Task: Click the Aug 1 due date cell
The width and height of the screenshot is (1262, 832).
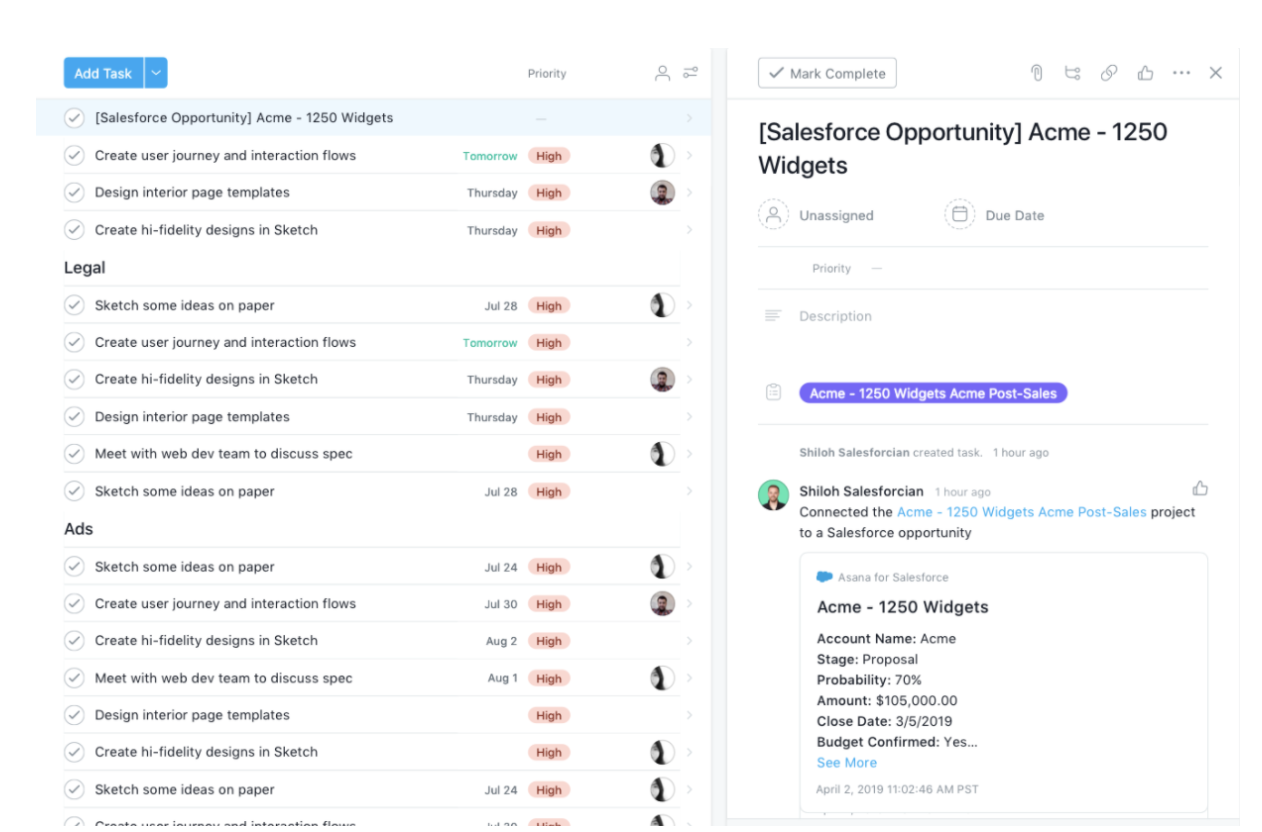Action: (503, 678)
